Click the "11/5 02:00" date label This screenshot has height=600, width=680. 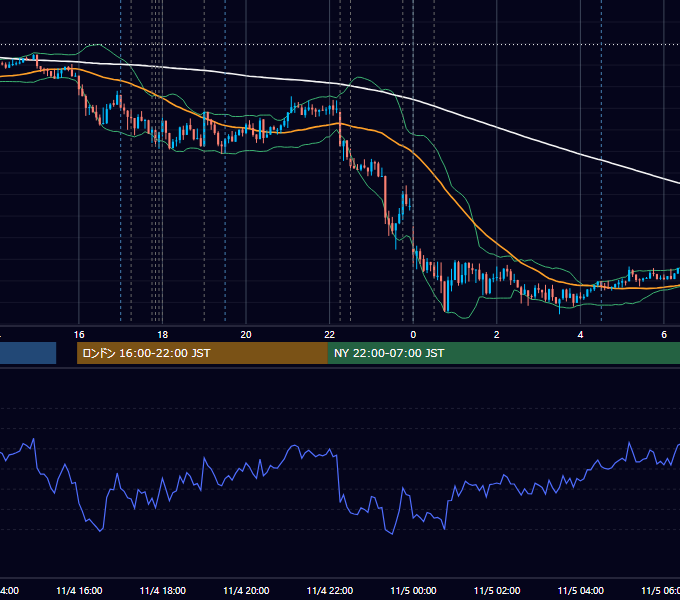tap(497, 591)
